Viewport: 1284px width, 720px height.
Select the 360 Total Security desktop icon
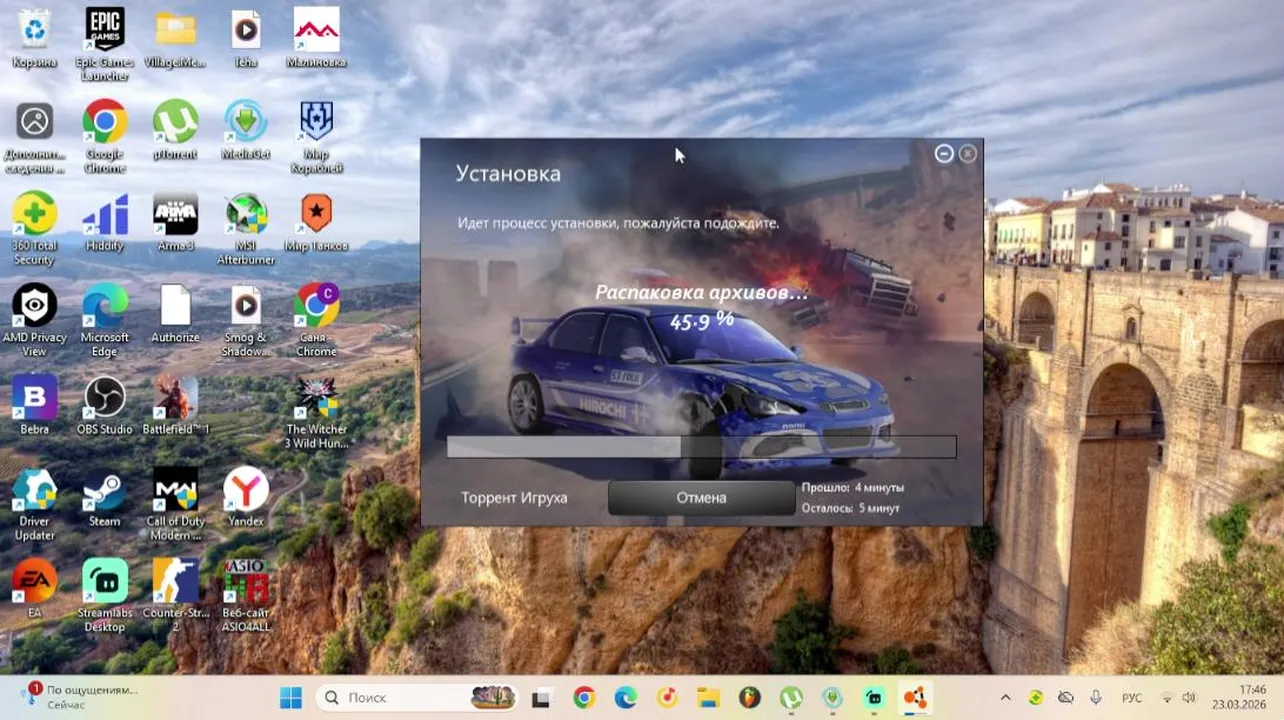pos(35,229)
